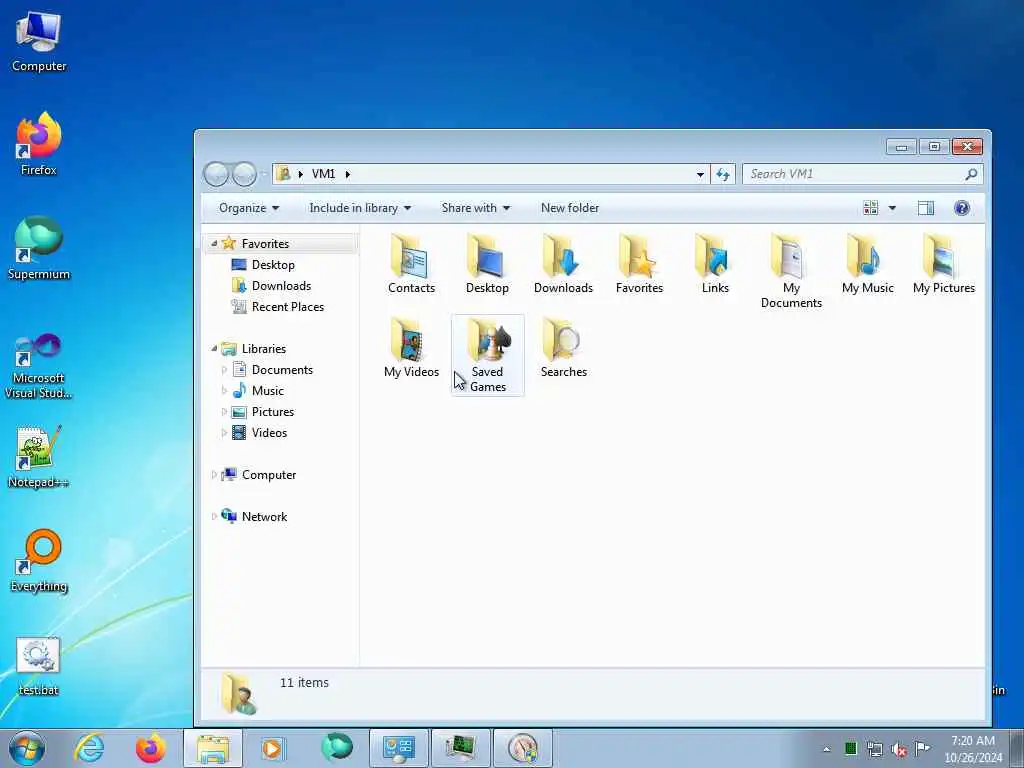The image size is (1024, 768).
Task: Go to Desktop under Favorites
Action: [x=273, y=264]
